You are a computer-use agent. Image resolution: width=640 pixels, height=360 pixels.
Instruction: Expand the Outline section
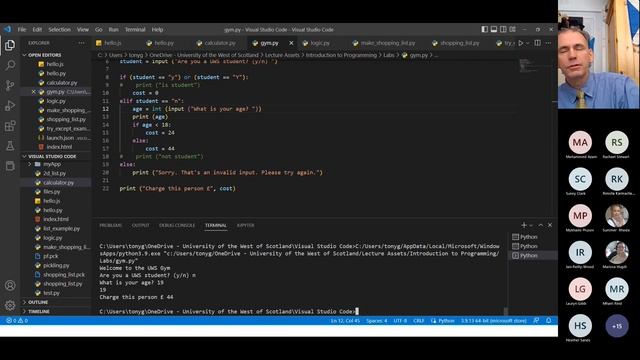pos(24,302)
